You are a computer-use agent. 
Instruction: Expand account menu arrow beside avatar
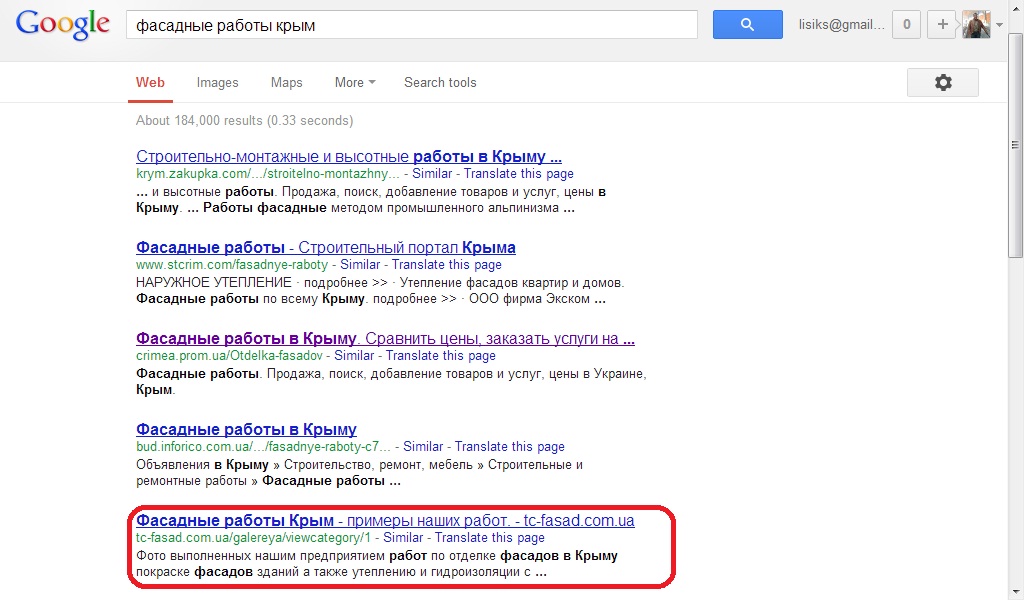tap(999, 25)
